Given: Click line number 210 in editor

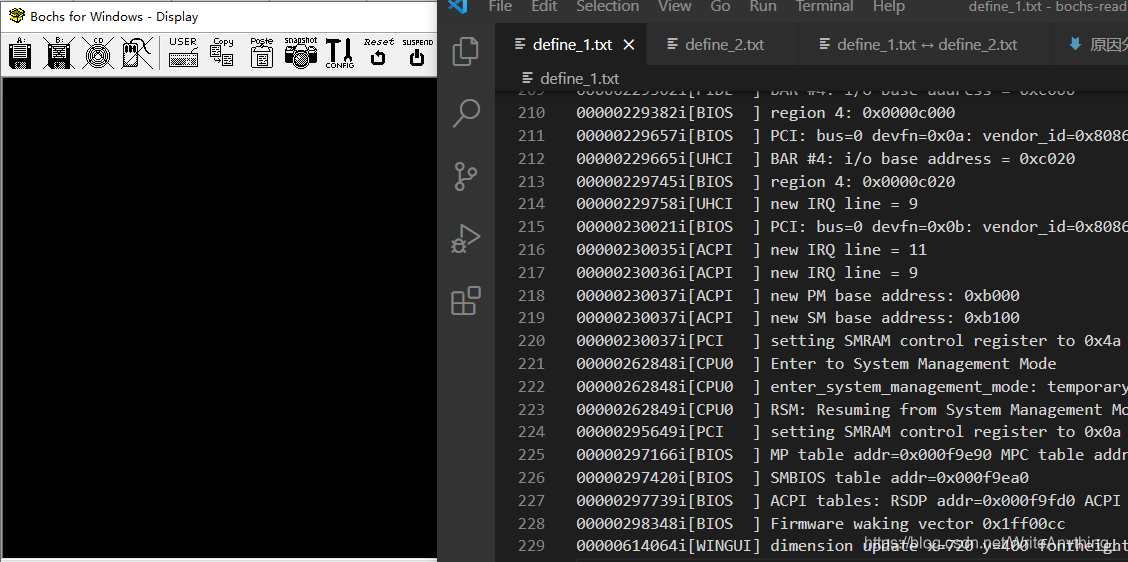Looking at the screenshot, I should (x=532, y=113).
